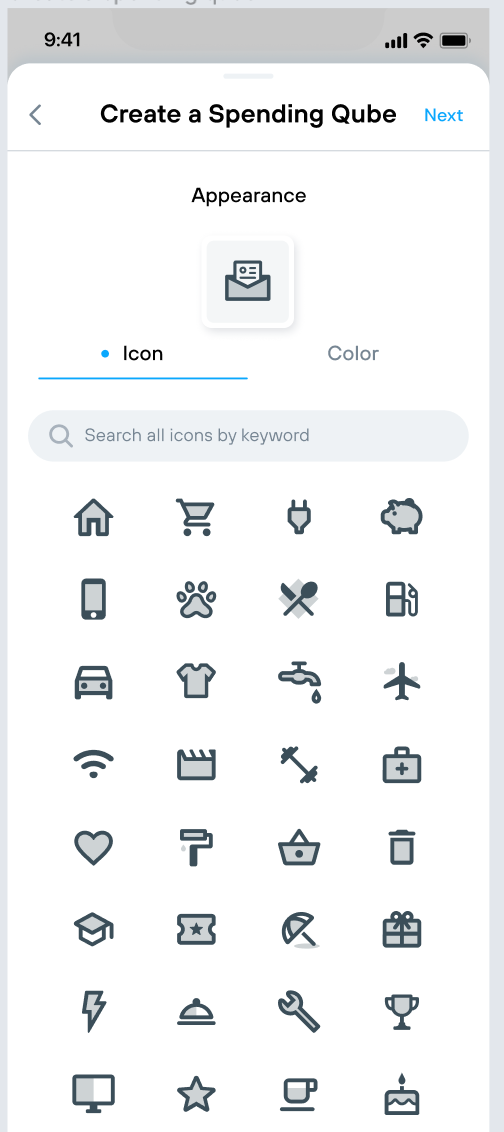This screenshot has height=1132, width=504.
Task: Switch to the Color tab
Action: pos(353,354)
